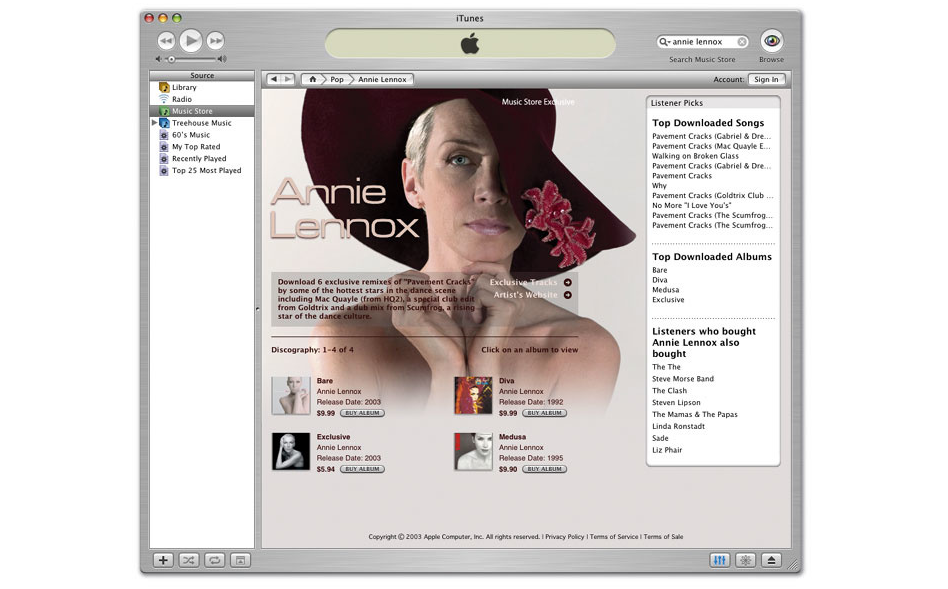Open The Mamas & The Papas link

(x=695, y=414)
